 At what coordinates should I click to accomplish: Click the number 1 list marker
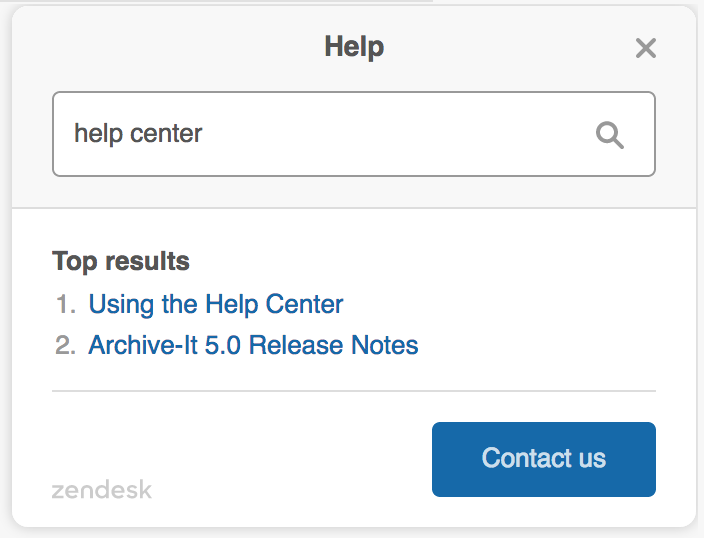tap(67, 304)
